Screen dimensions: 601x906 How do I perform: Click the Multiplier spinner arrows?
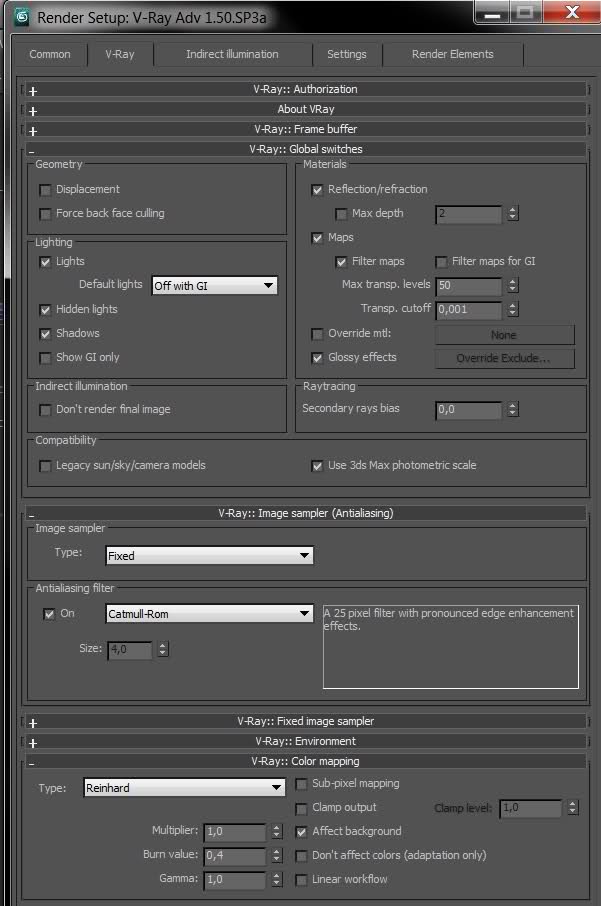(x=277, y=832)
